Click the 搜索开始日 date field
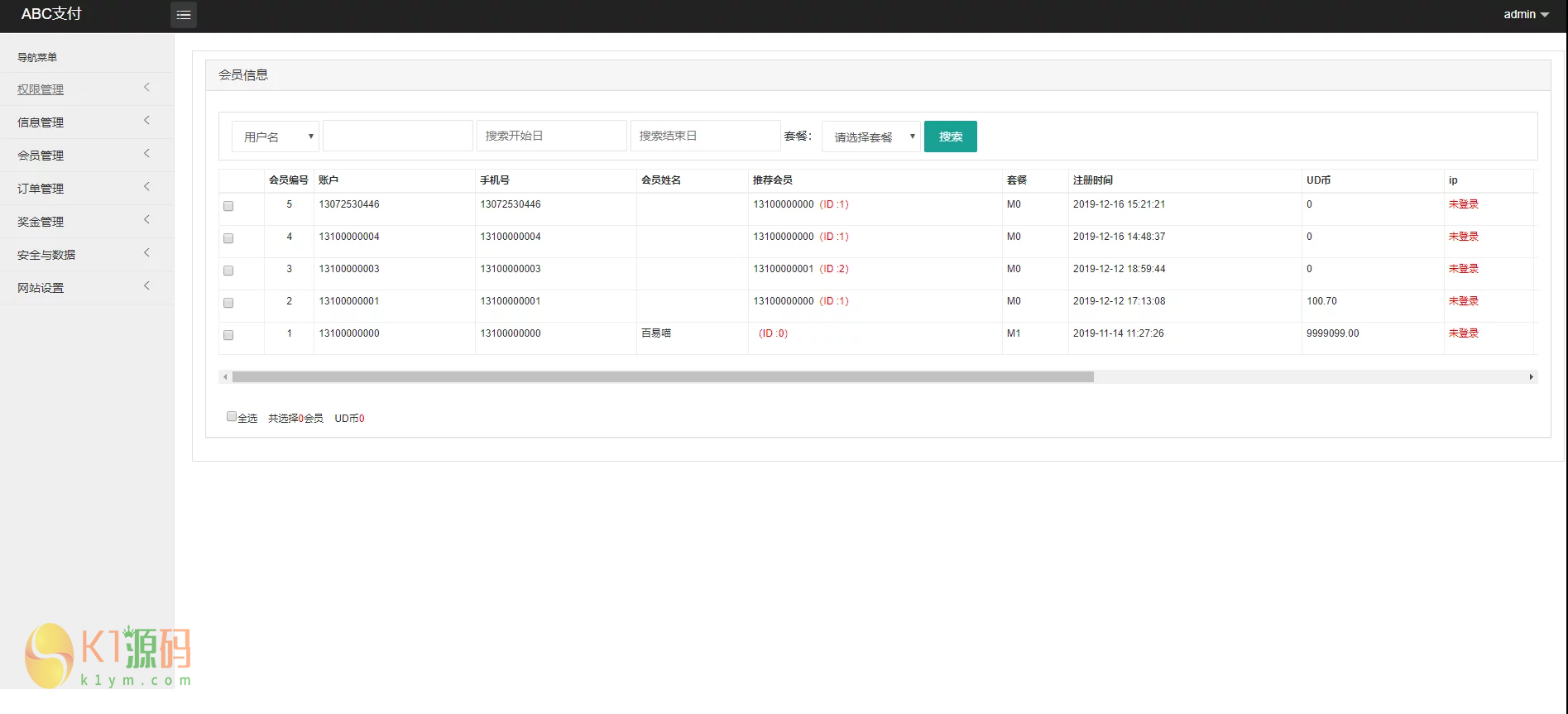This screenshot has height=714, width=1568. (552, 136)
